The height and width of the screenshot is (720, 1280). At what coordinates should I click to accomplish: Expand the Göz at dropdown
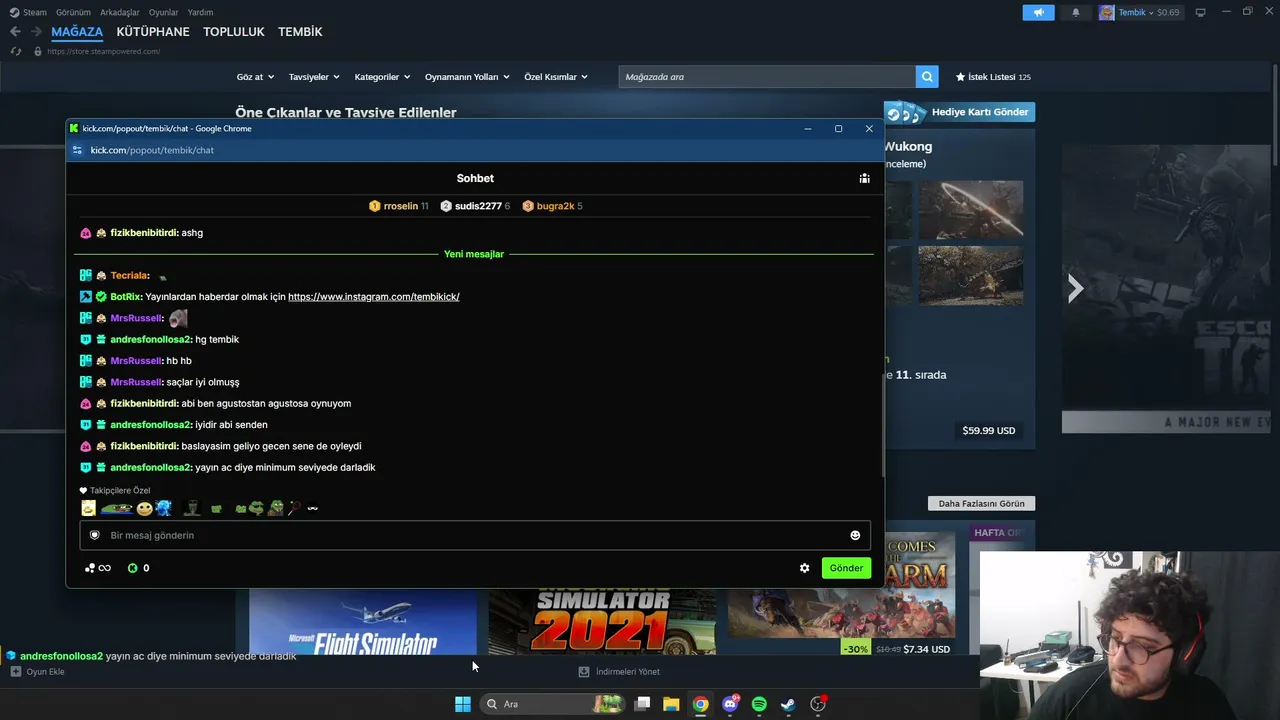coord(256,77)
